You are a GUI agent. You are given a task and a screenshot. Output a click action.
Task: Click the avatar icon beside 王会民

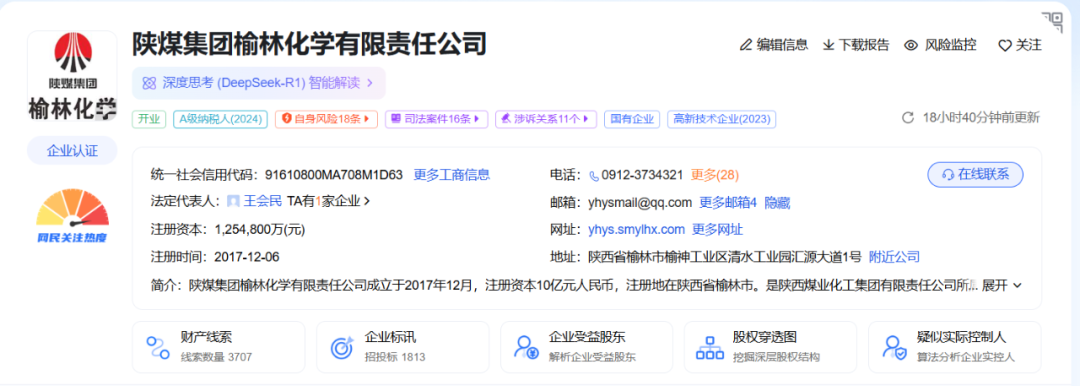click(233, 201)
